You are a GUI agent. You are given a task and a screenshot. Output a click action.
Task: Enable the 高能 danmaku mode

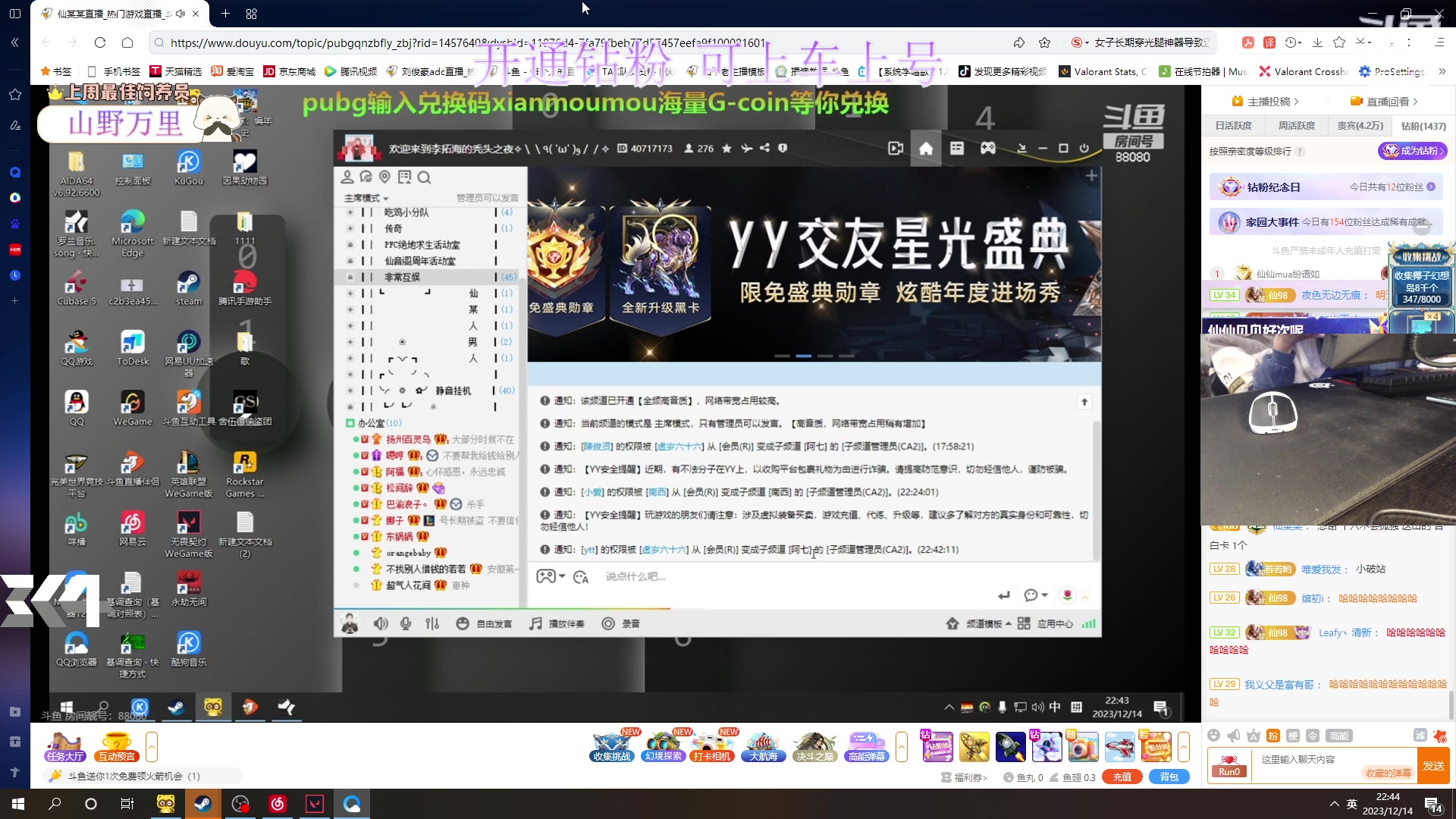[1341, 736]
